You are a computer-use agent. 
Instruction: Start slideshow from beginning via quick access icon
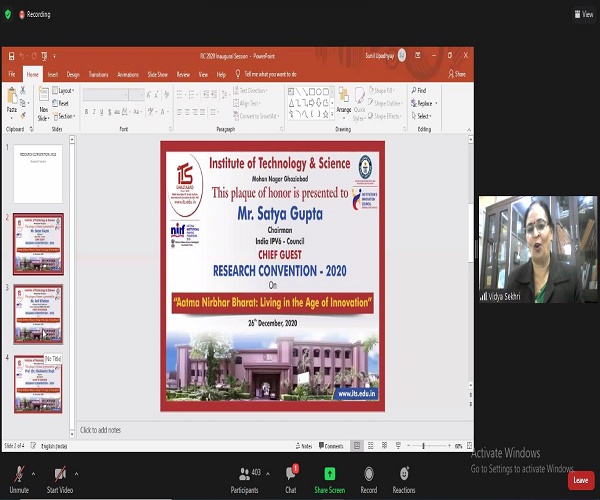click(x=44, y=56)
